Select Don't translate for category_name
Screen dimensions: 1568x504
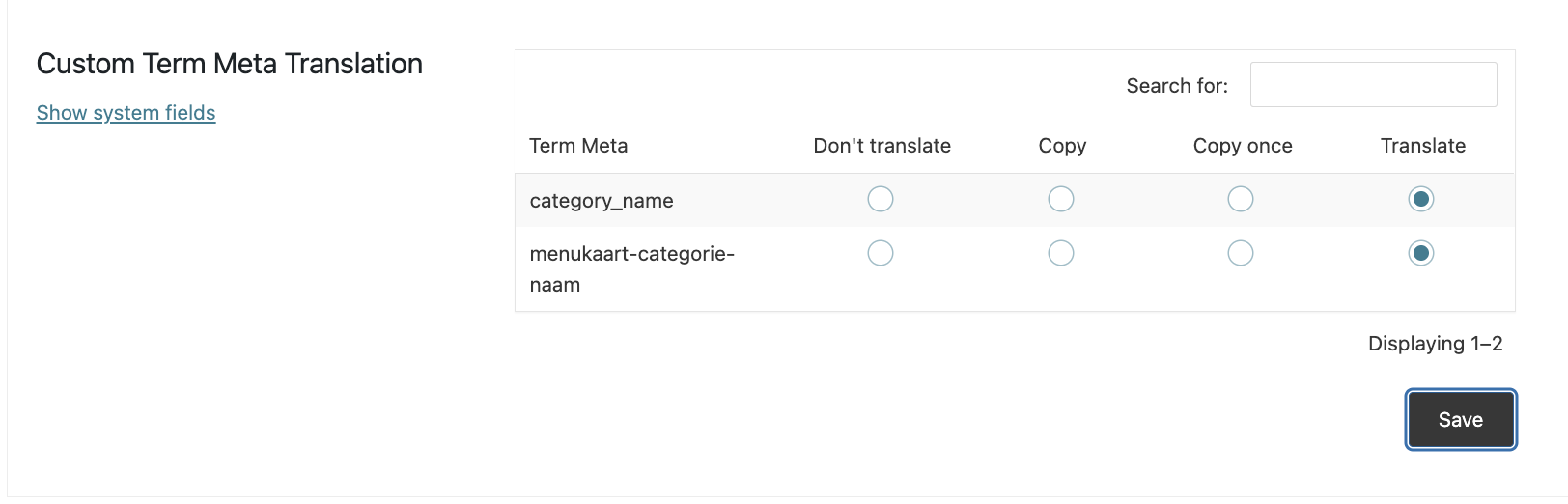tap(881, 199)
